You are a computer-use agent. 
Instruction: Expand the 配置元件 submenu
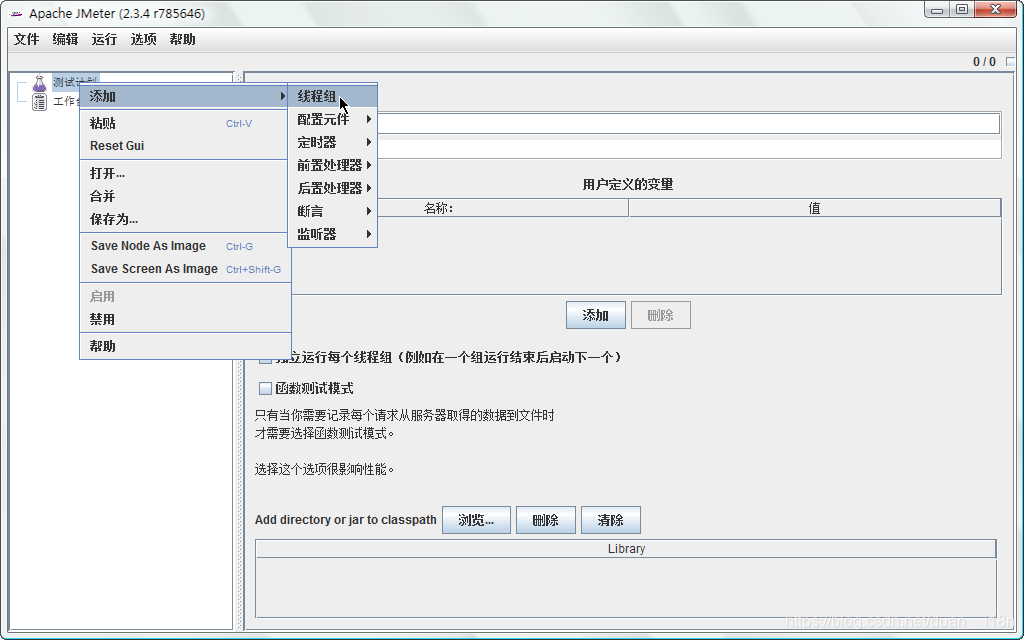point(332,120)
